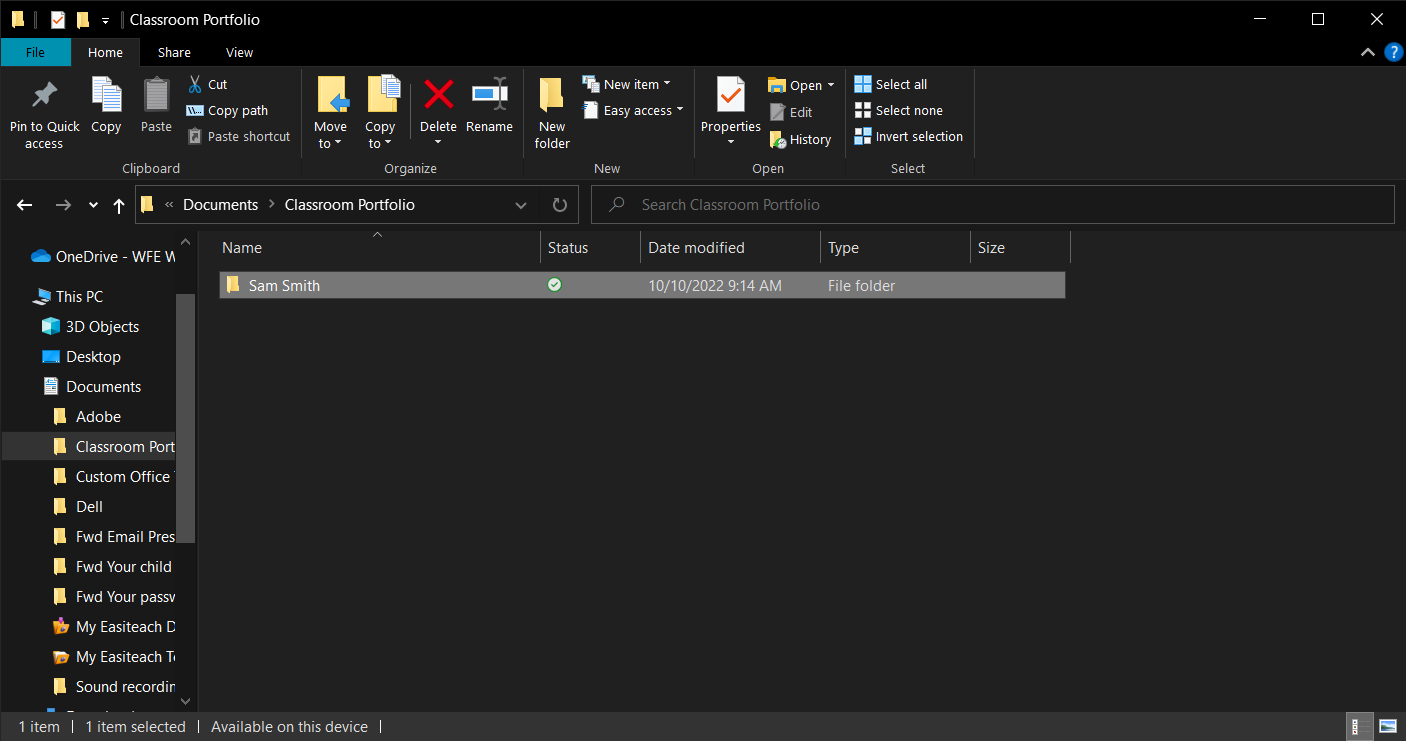Create a New folder from ribbon

[x=552, y=112]
